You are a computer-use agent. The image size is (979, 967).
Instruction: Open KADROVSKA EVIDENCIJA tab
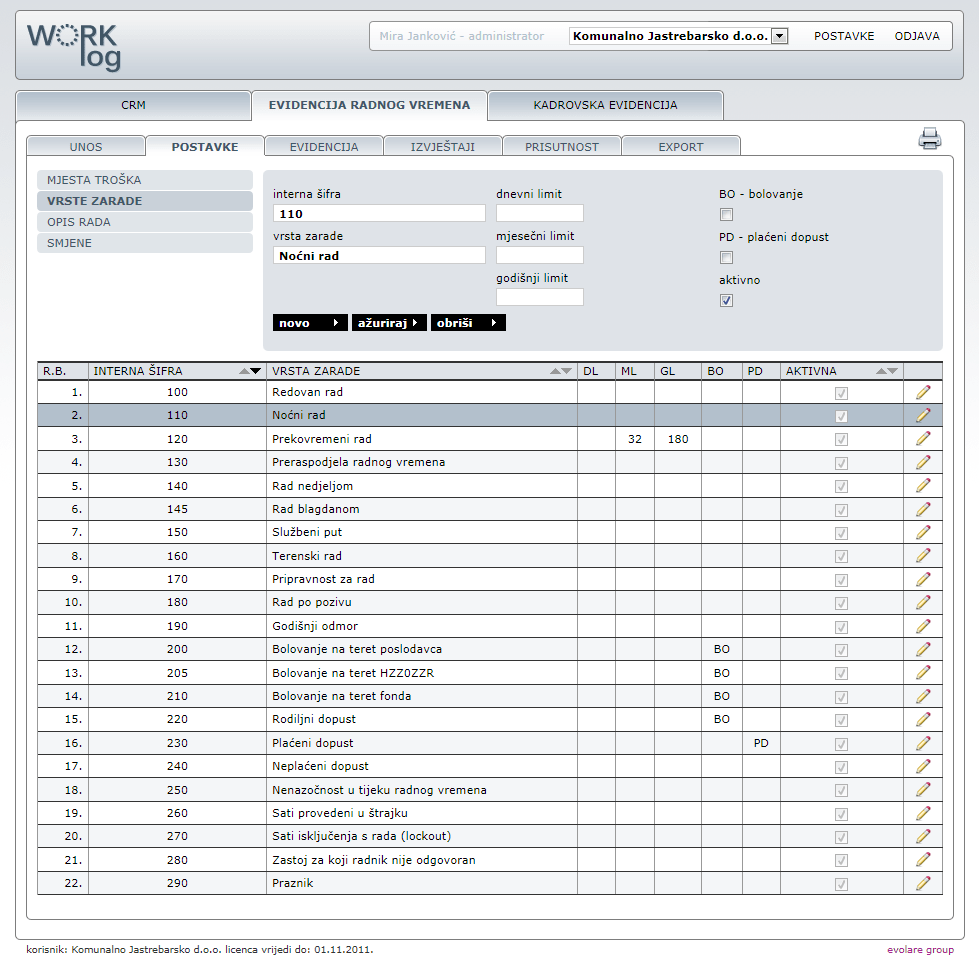tap(605, 106)
